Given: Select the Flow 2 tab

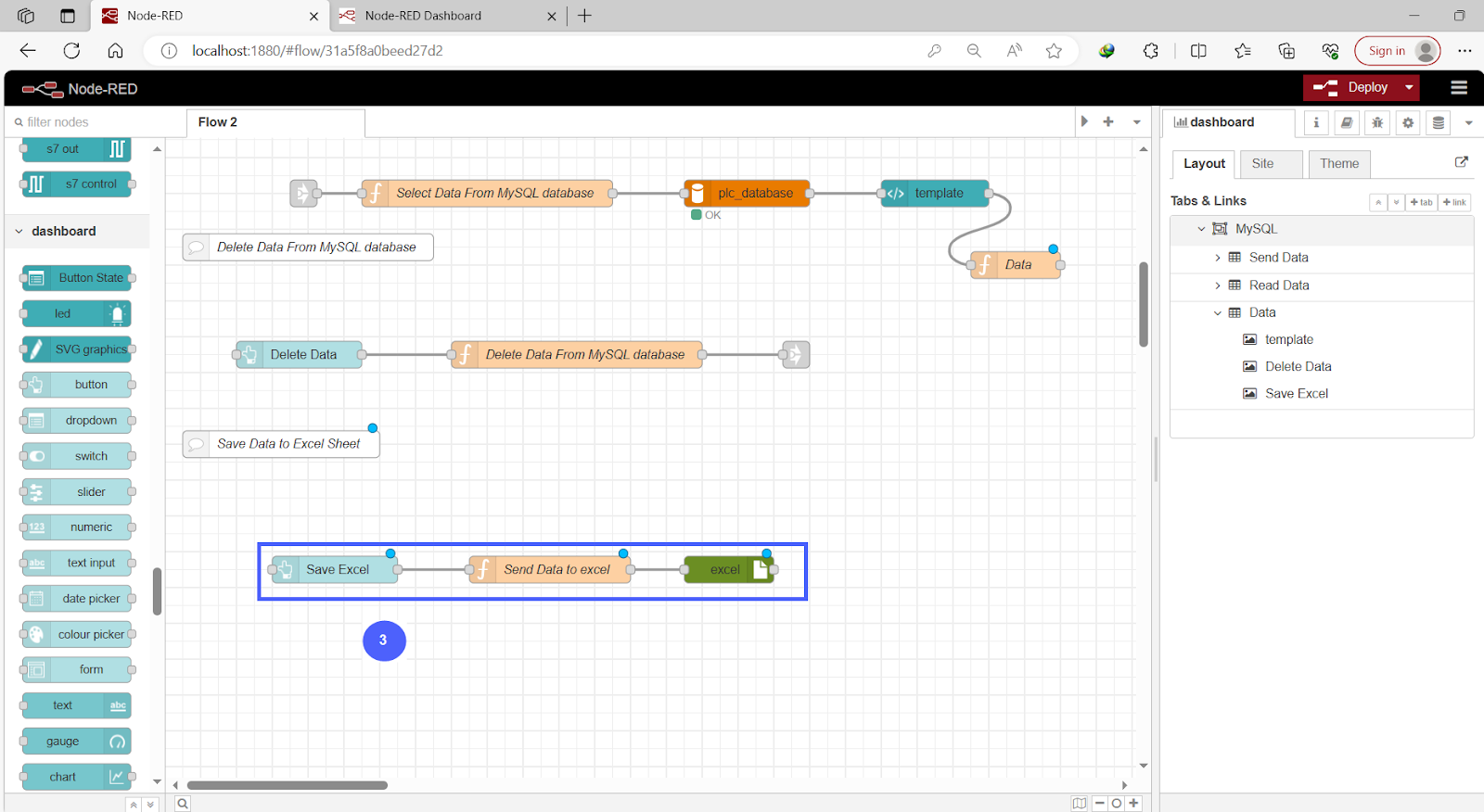Looking at the screenshot, I should click(x=275, y=122).
